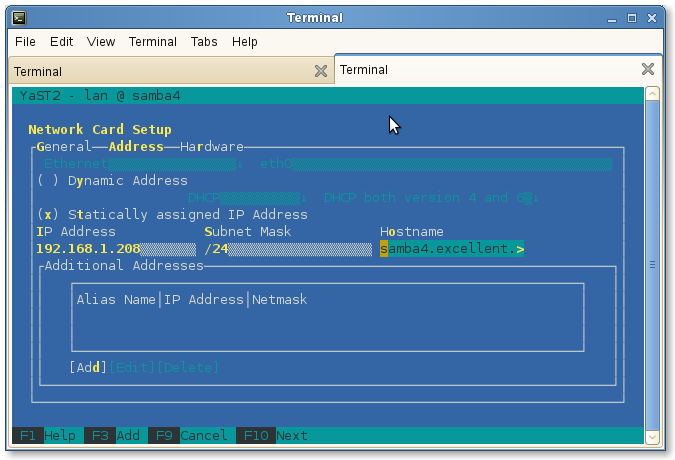This screenshot has height=460, width=675.
Task: Close the first Terminal tab
Action: (321, 71)
